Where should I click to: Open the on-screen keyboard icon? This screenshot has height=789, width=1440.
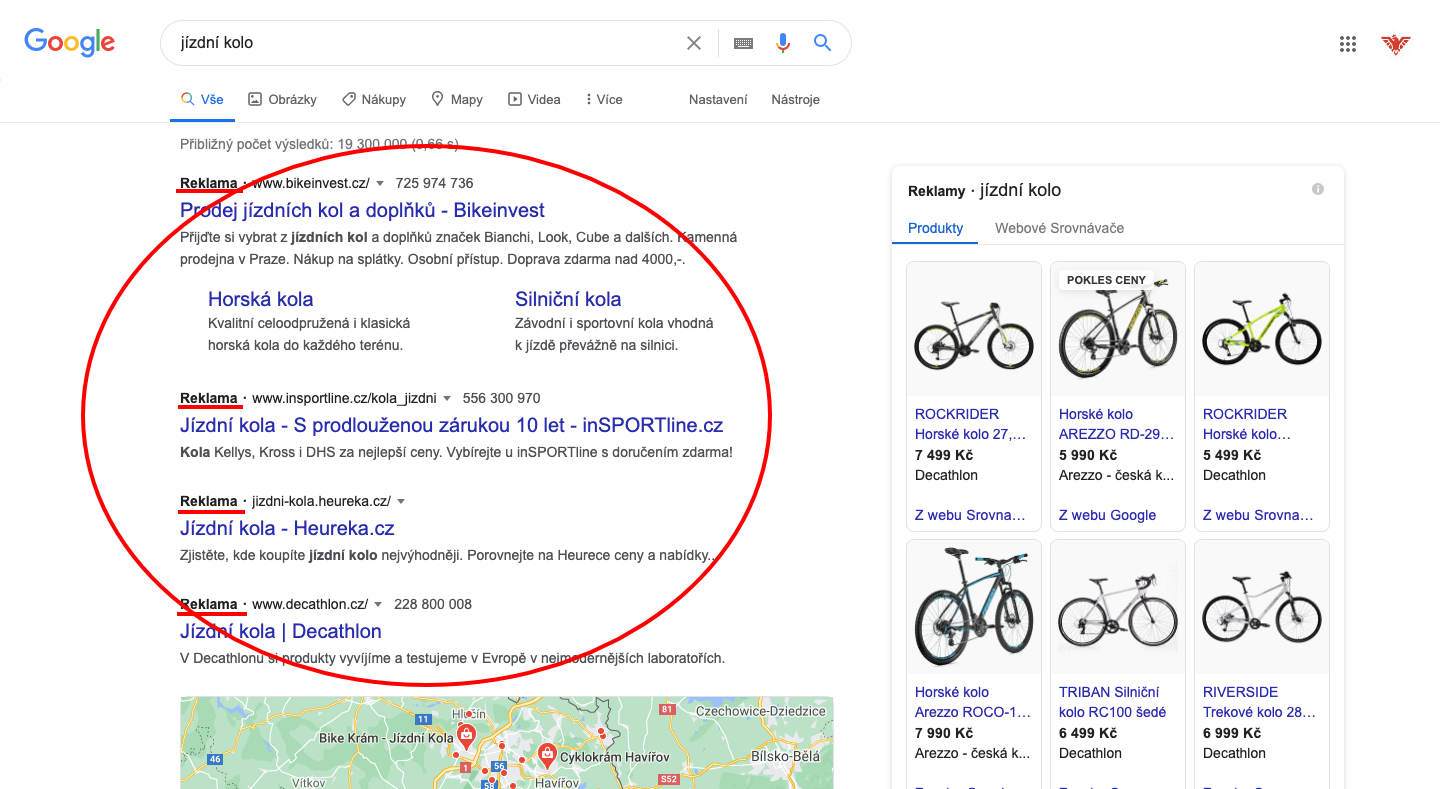coord(743,43)
